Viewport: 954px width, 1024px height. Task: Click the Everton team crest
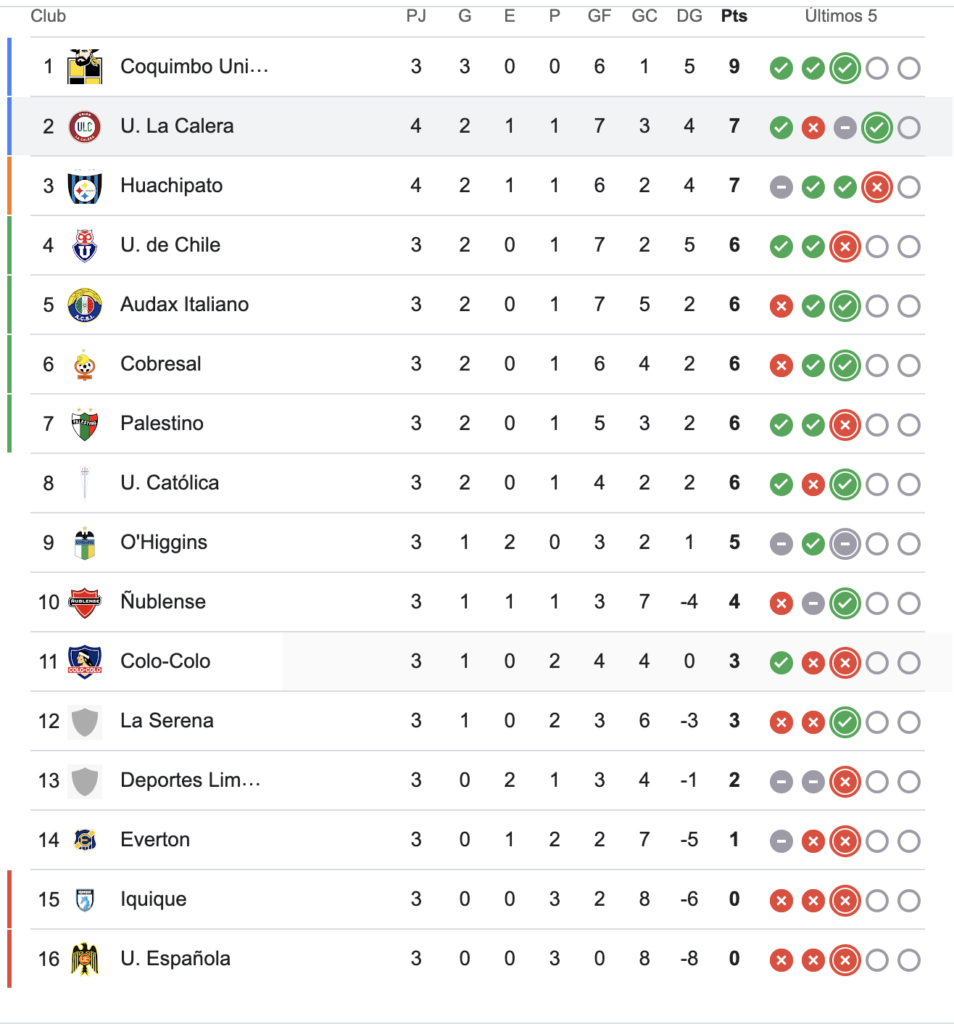(86, 840)
